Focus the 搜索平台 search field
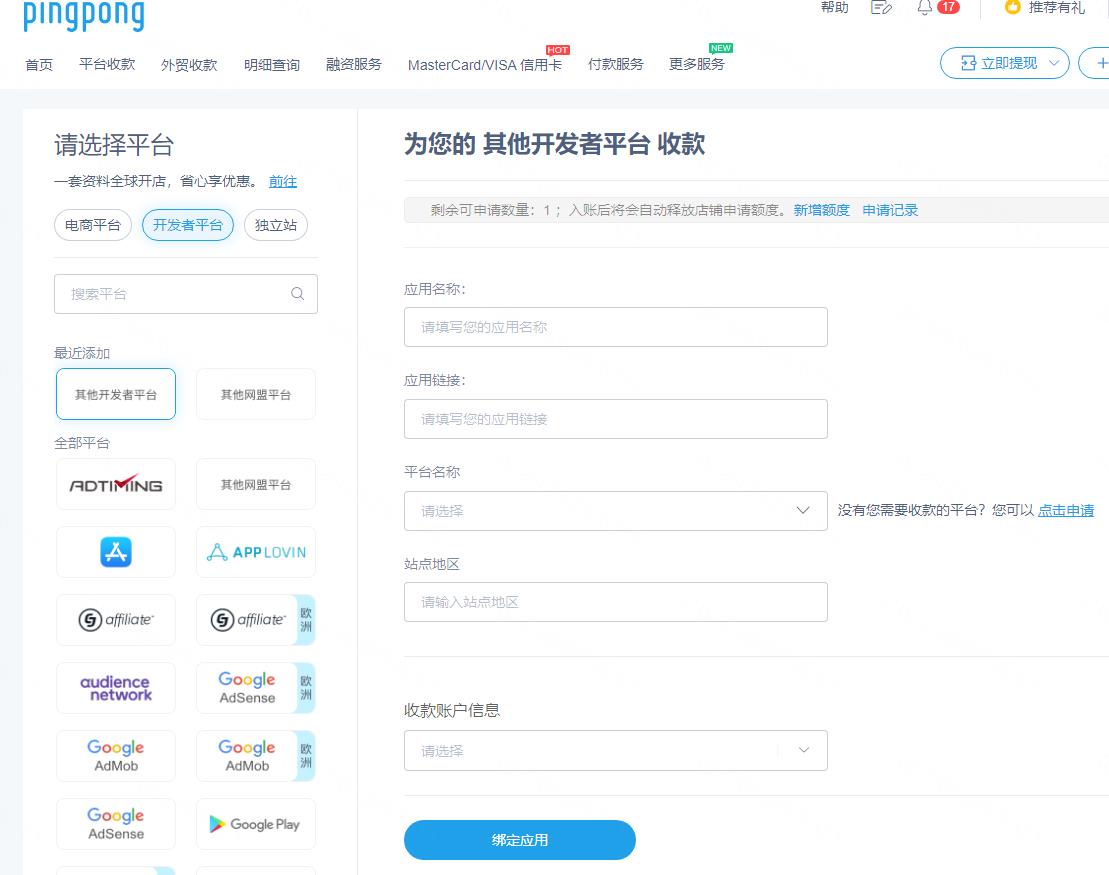 tap(186, 294)
